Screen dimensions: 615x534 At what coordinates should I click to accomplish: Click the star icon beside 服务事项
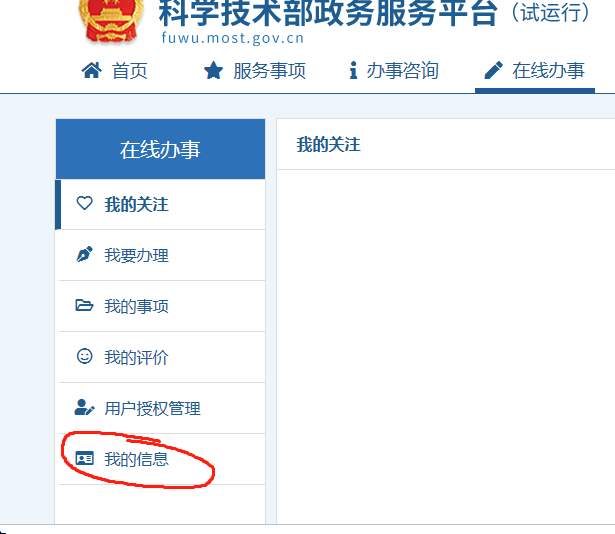coord(213,71)
